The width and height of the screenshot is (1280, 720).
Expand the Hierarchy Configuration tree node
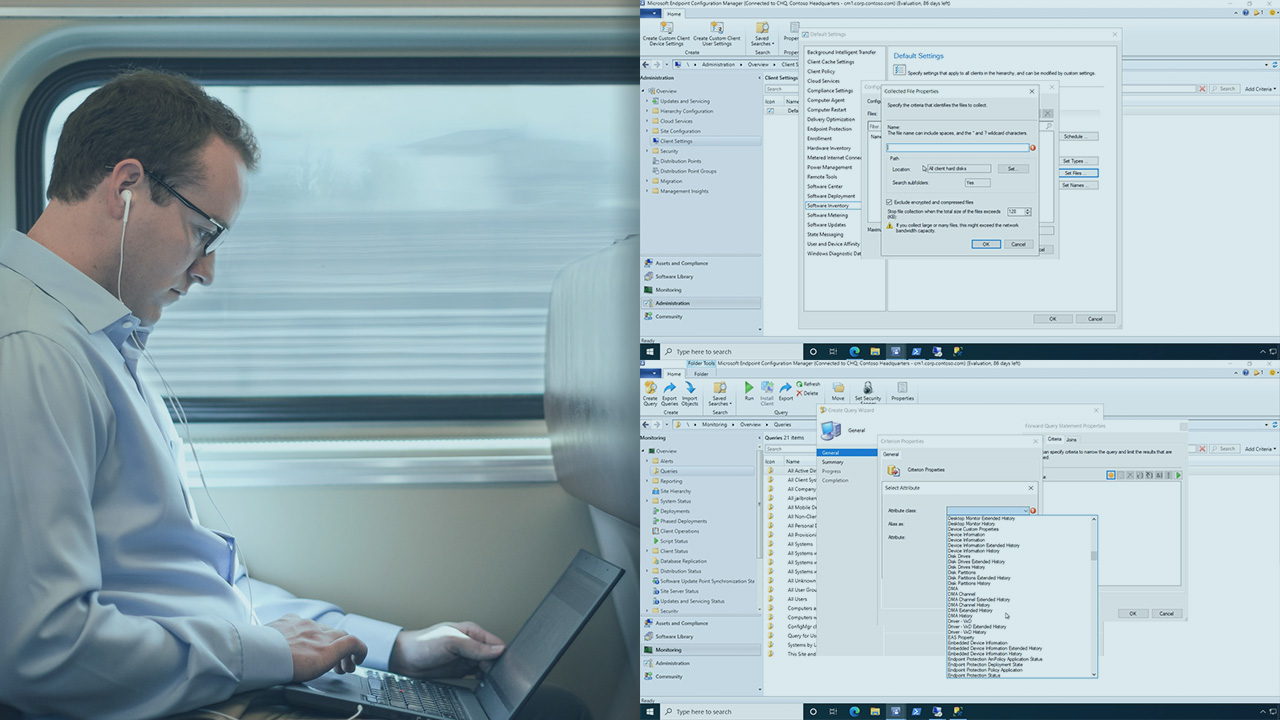click(647, 111)
